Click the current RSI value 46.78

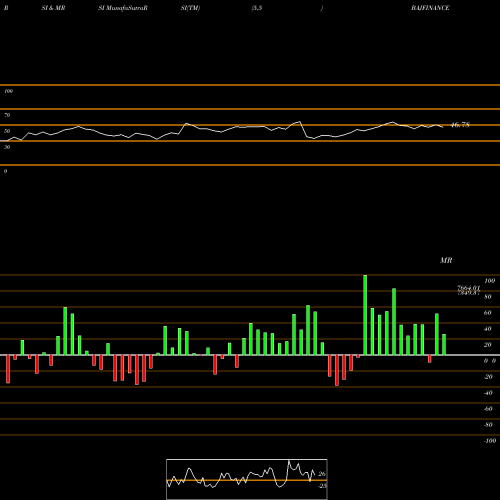pyautogui.click(x=460, y=125)
